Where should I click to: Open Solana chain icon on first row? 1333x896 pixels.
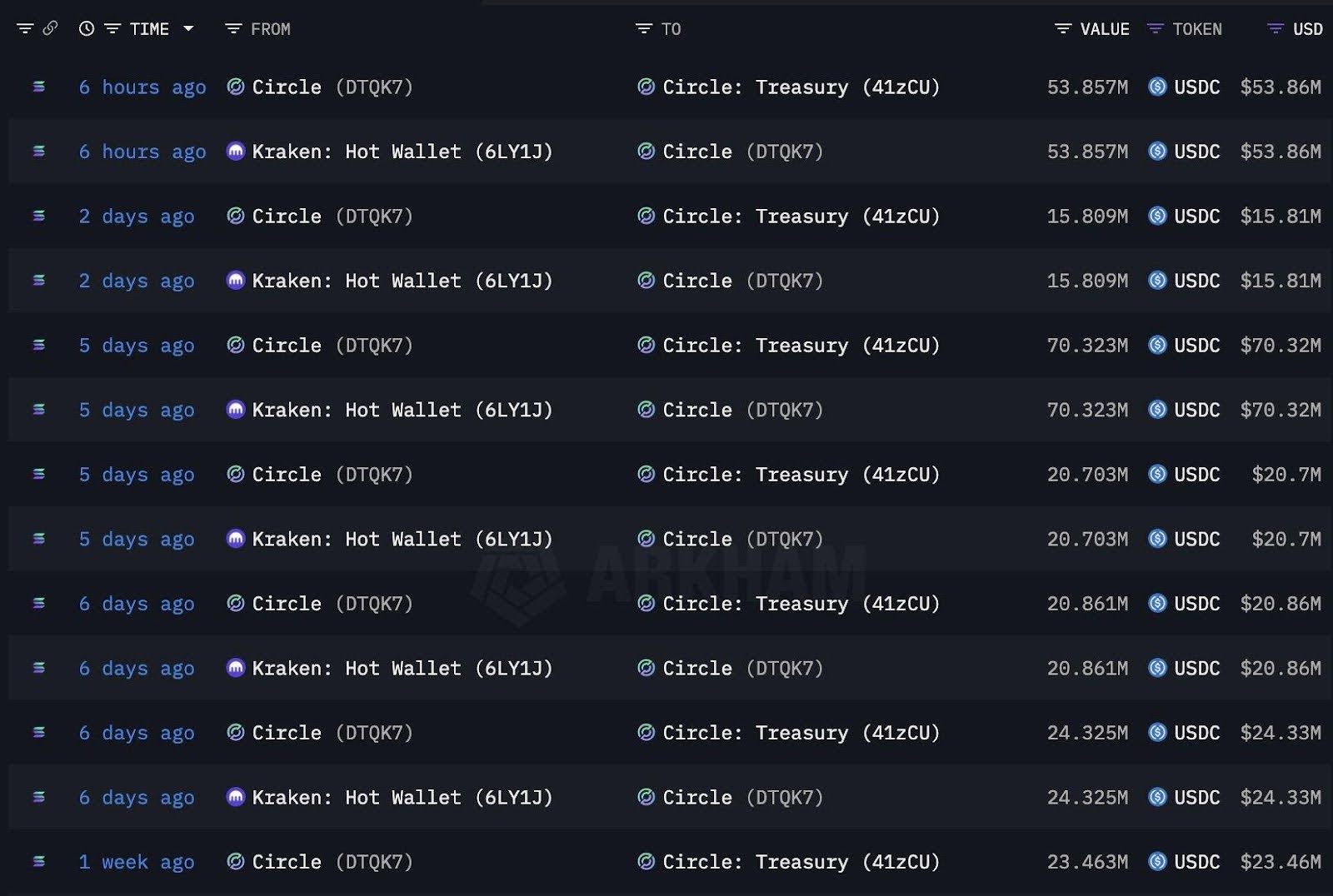pyautogui.click(x=38, y=87)
